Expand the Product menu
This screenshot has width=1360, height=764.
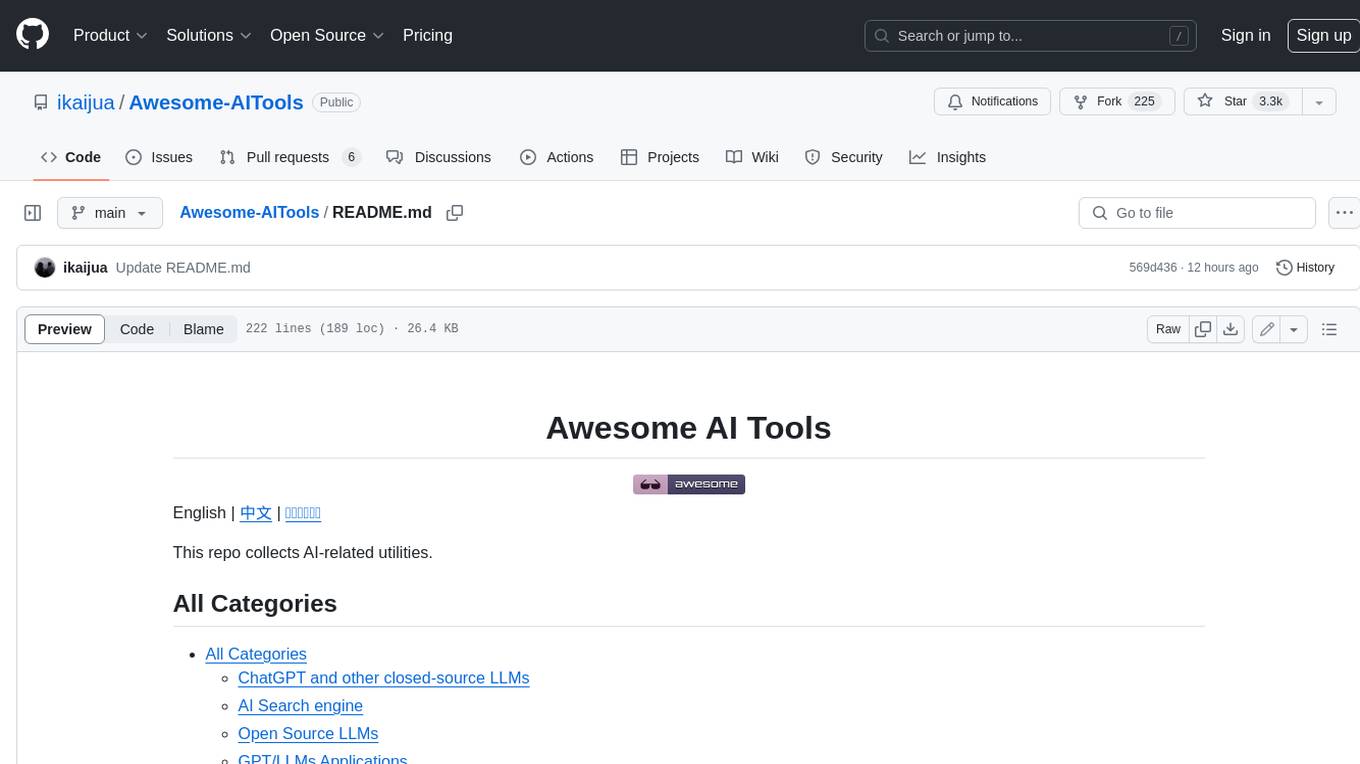point(110,35)
